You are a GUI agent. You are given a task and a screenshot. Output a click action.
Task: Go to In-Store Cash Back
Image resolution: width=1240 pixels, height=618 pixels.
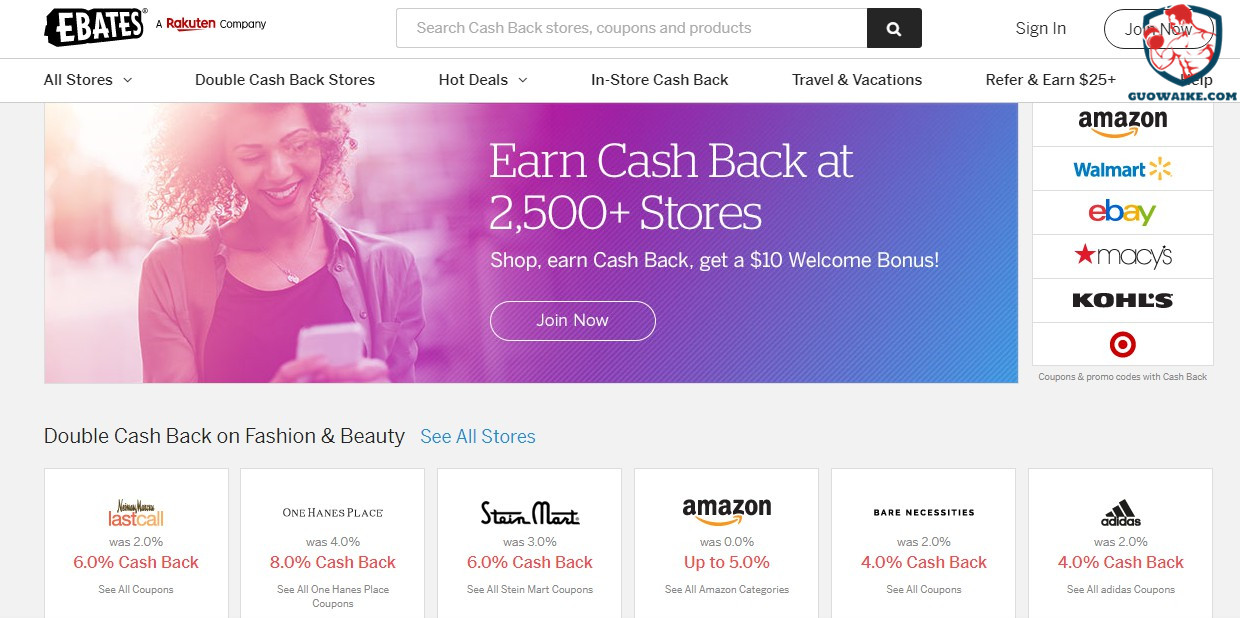[x=660, y=80]
